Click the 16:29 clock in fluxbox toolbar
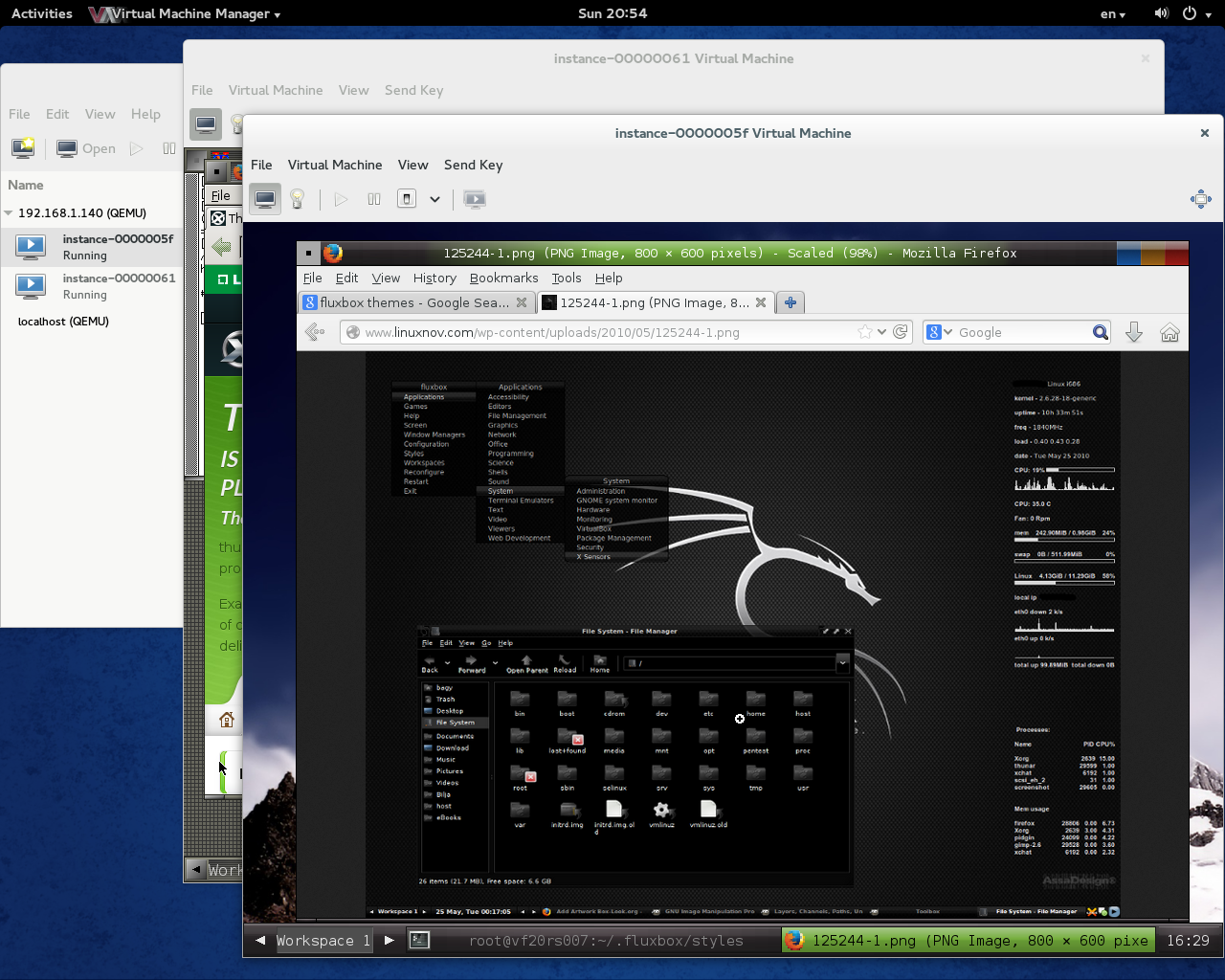The image size is (1225, 980). (x=1188, y=941)
